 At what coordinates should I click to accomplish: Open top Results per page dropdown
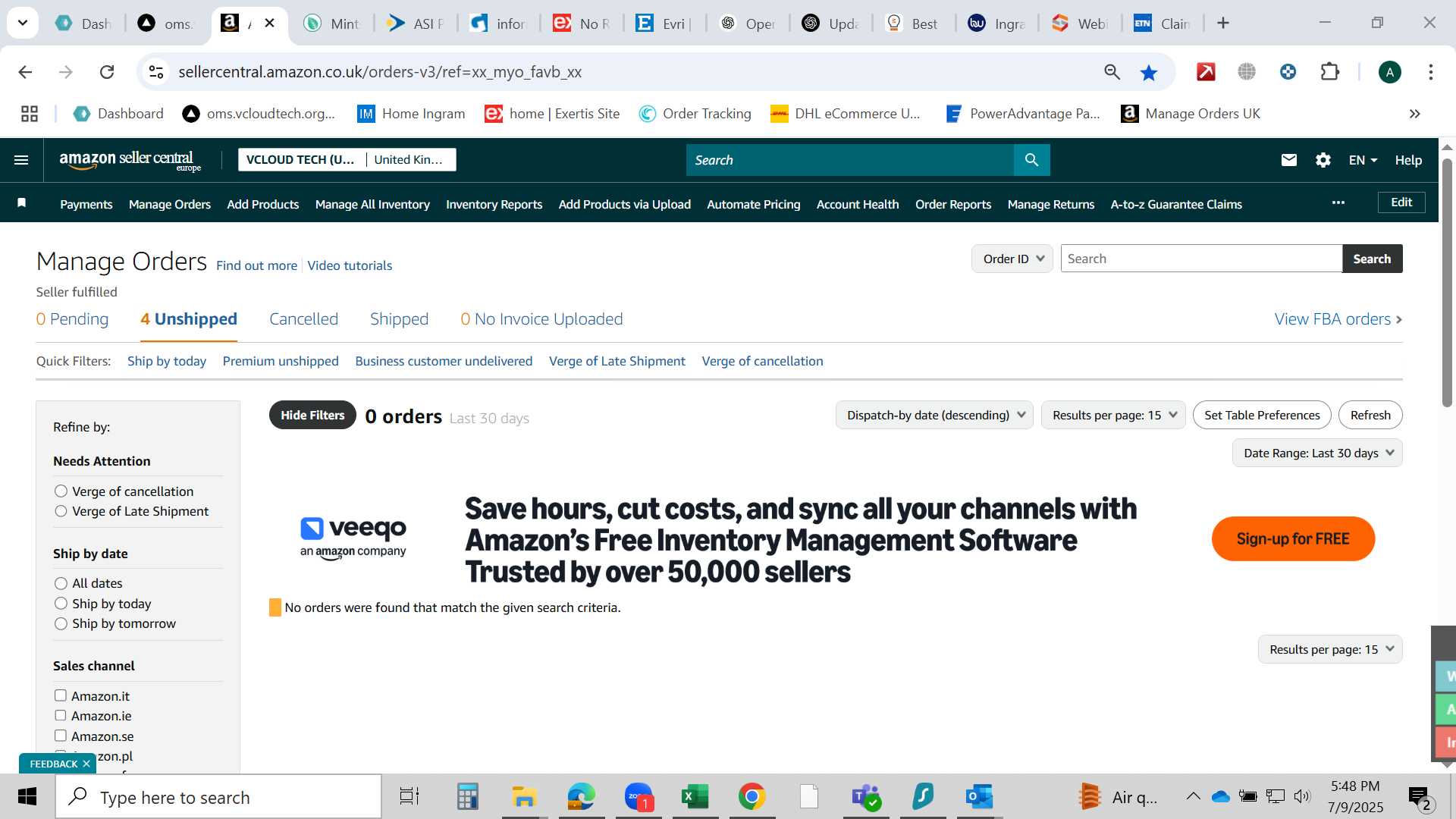(1113, 415)
